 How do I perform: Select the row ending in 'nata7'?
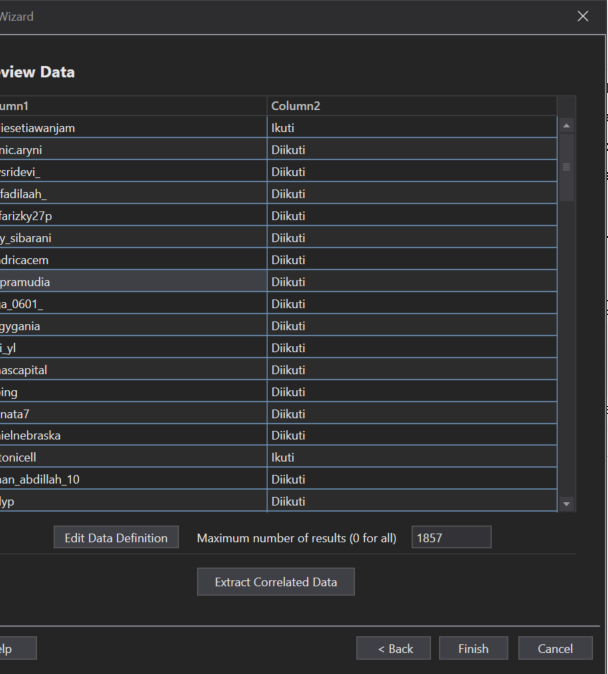[279, 414]
